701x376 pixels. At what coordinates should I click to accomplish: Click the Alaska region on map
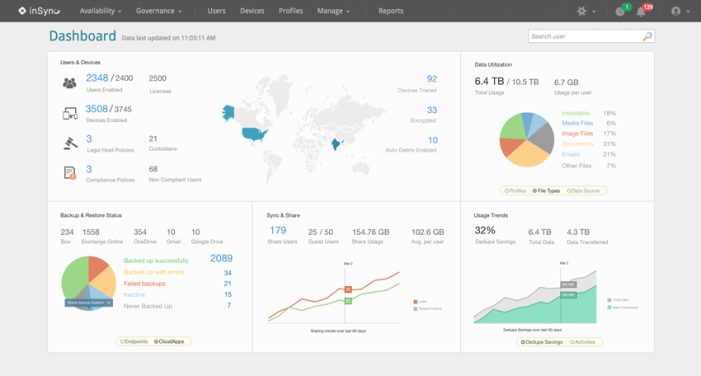(x=228, y=112)
